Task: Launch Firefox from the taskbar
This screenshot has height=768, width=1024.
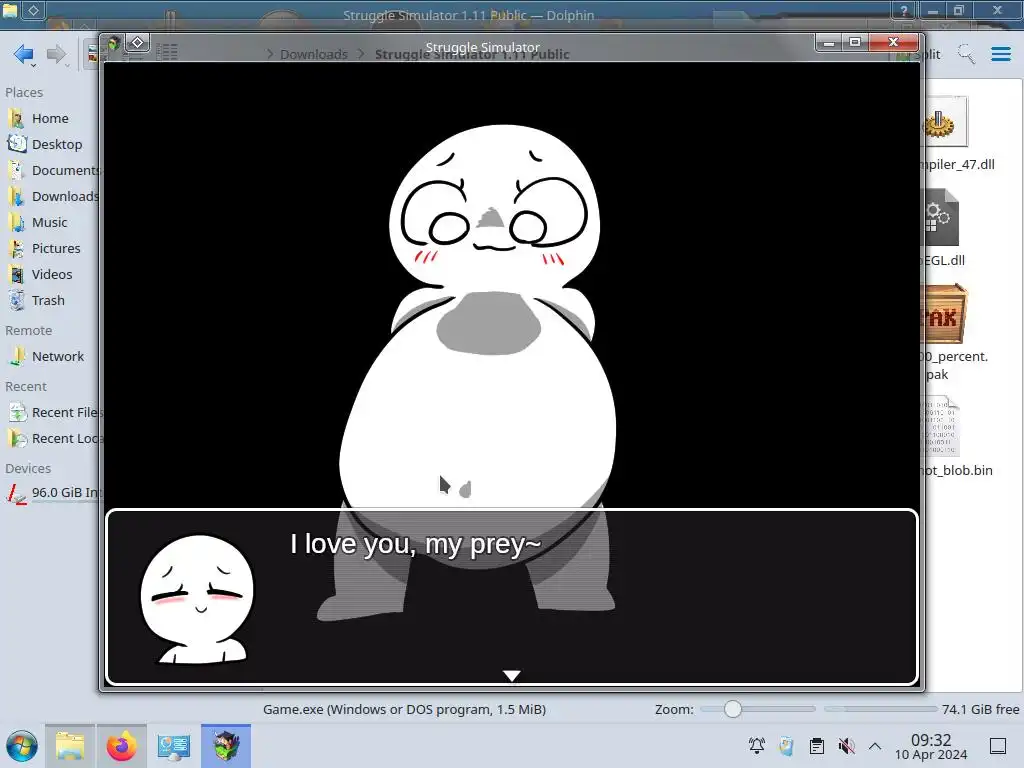Action: point(121,746)
